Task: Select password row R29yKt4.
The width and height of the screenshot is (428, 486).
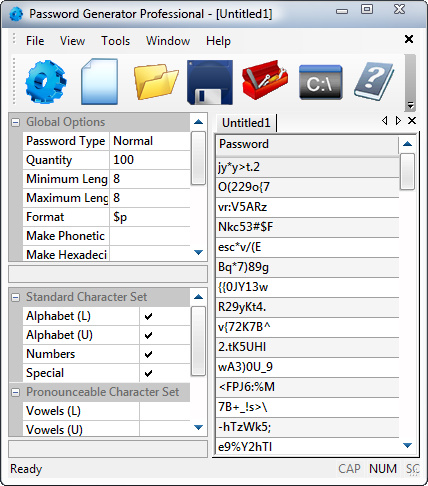Action: [307, 307]
